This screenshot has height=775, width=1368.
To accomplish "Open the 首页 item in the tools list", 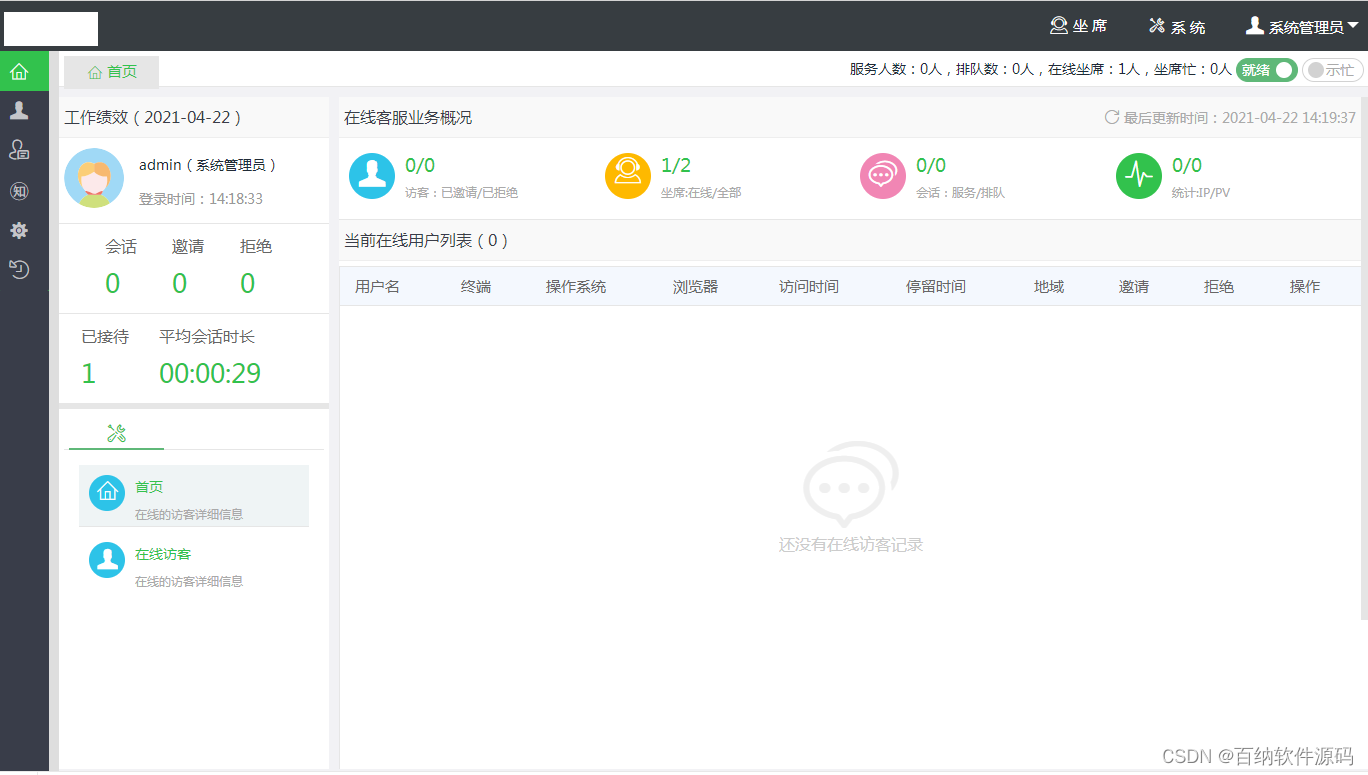I will click(x=194, y=496).
